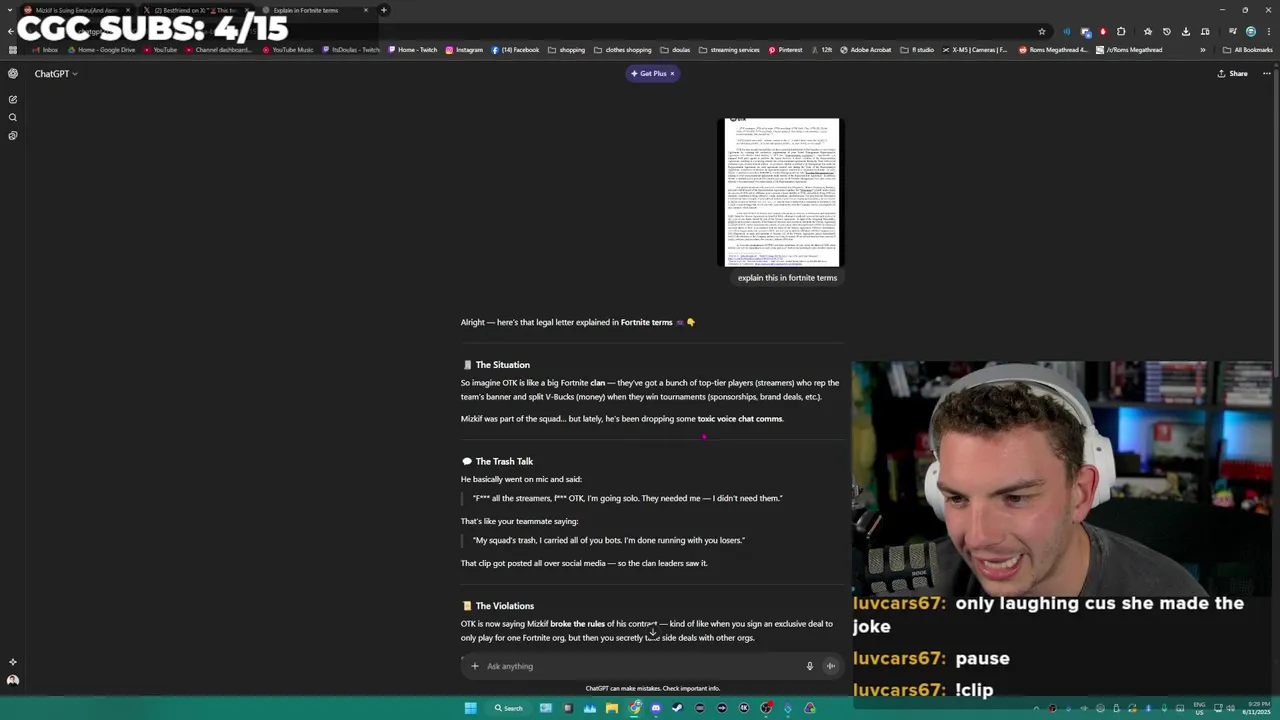
Task: Dismiss the Get Plus banner with its X
Action: [672, 73]
